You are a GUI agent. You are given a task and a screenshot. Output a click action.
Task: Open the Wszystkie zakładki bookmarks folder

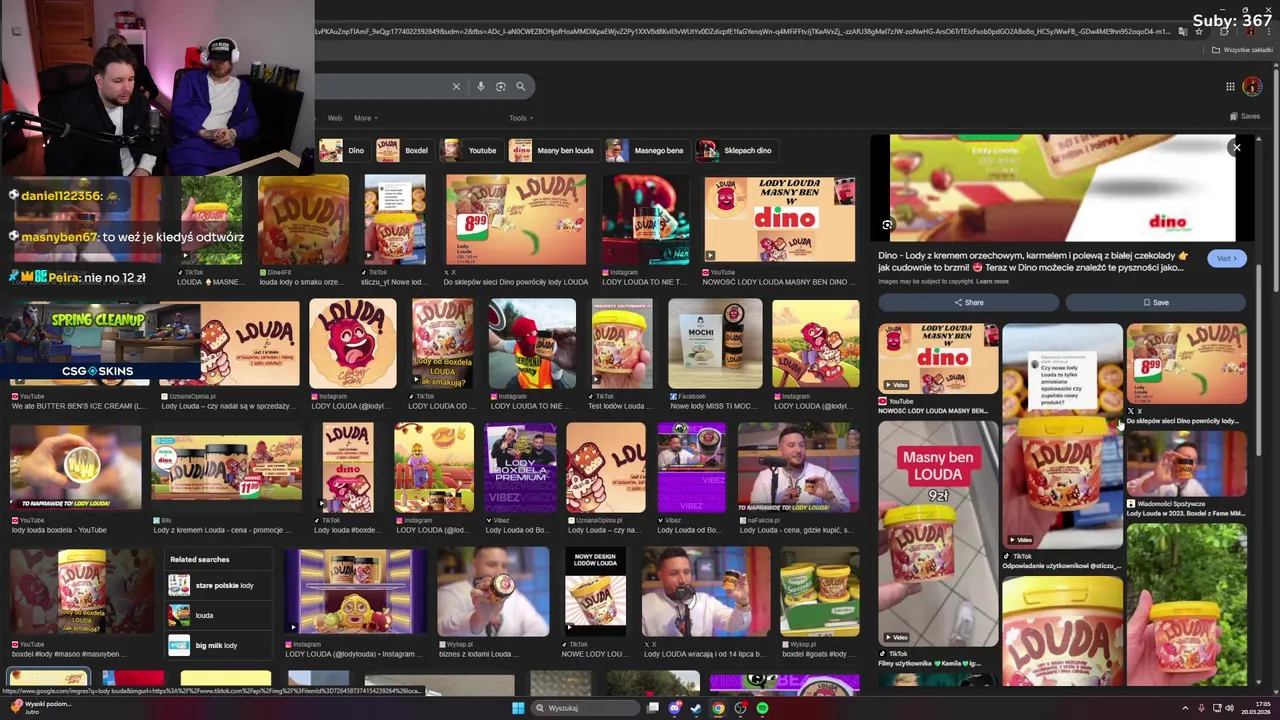coord(1243,50)
